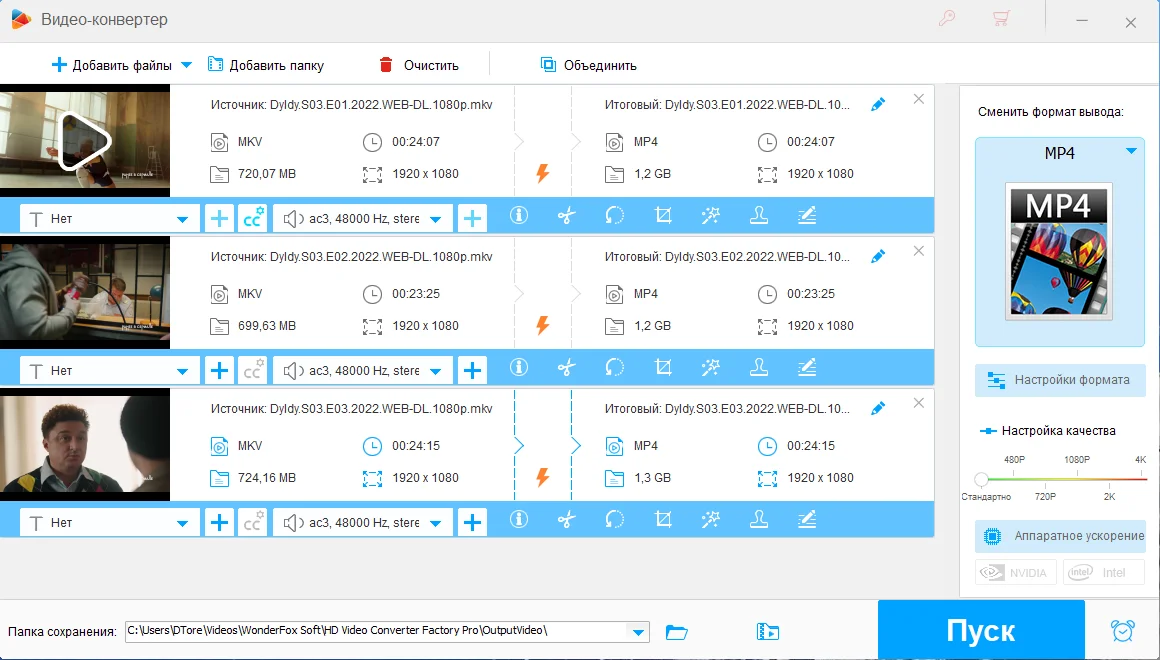Rename E01 output file with pencil icon
The width and height of the screenshot is (1160, 660).
(x=878, y=104)
